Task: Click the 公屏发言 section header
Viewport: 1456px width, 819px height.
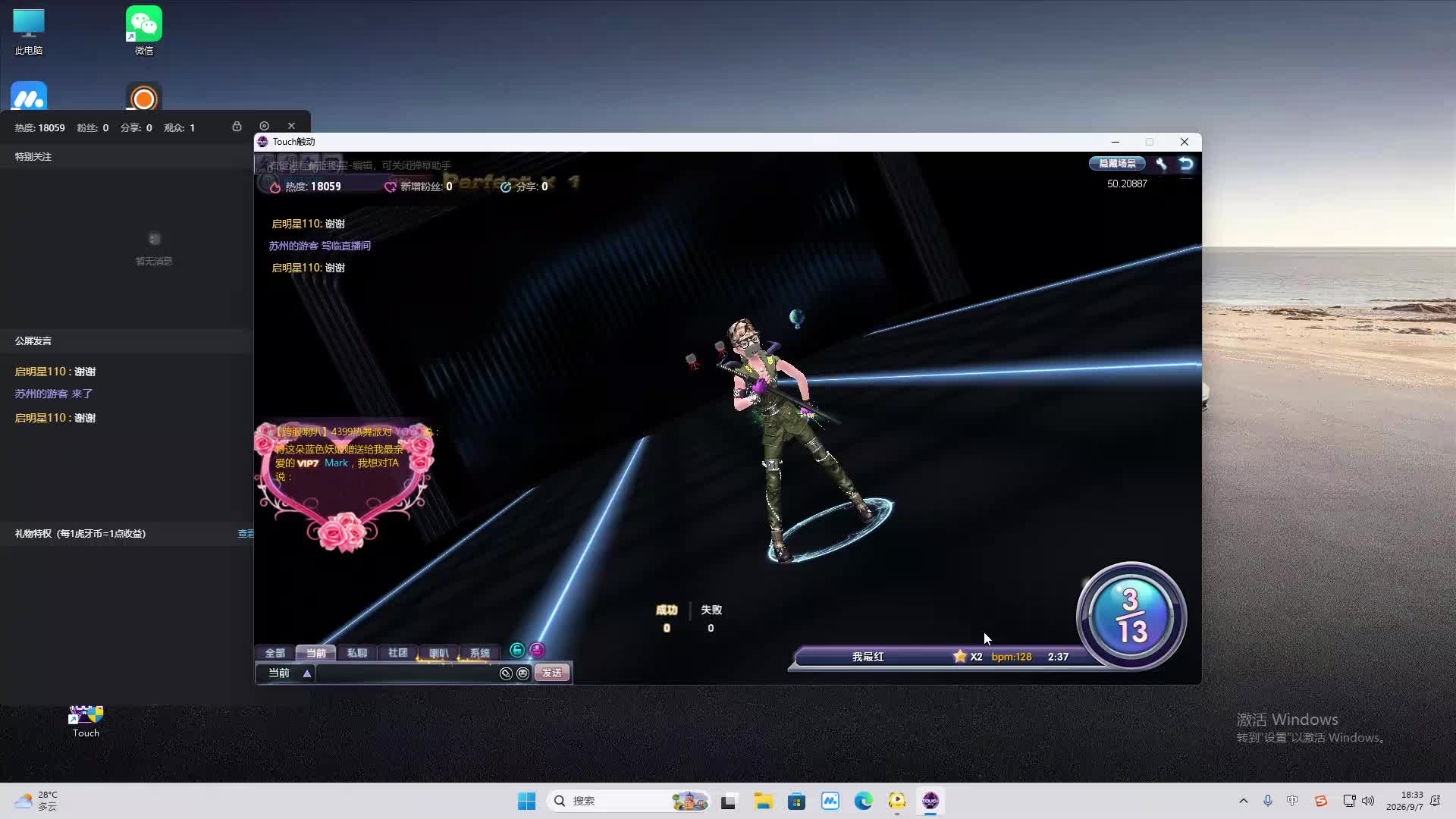Action: coord(33,340)
